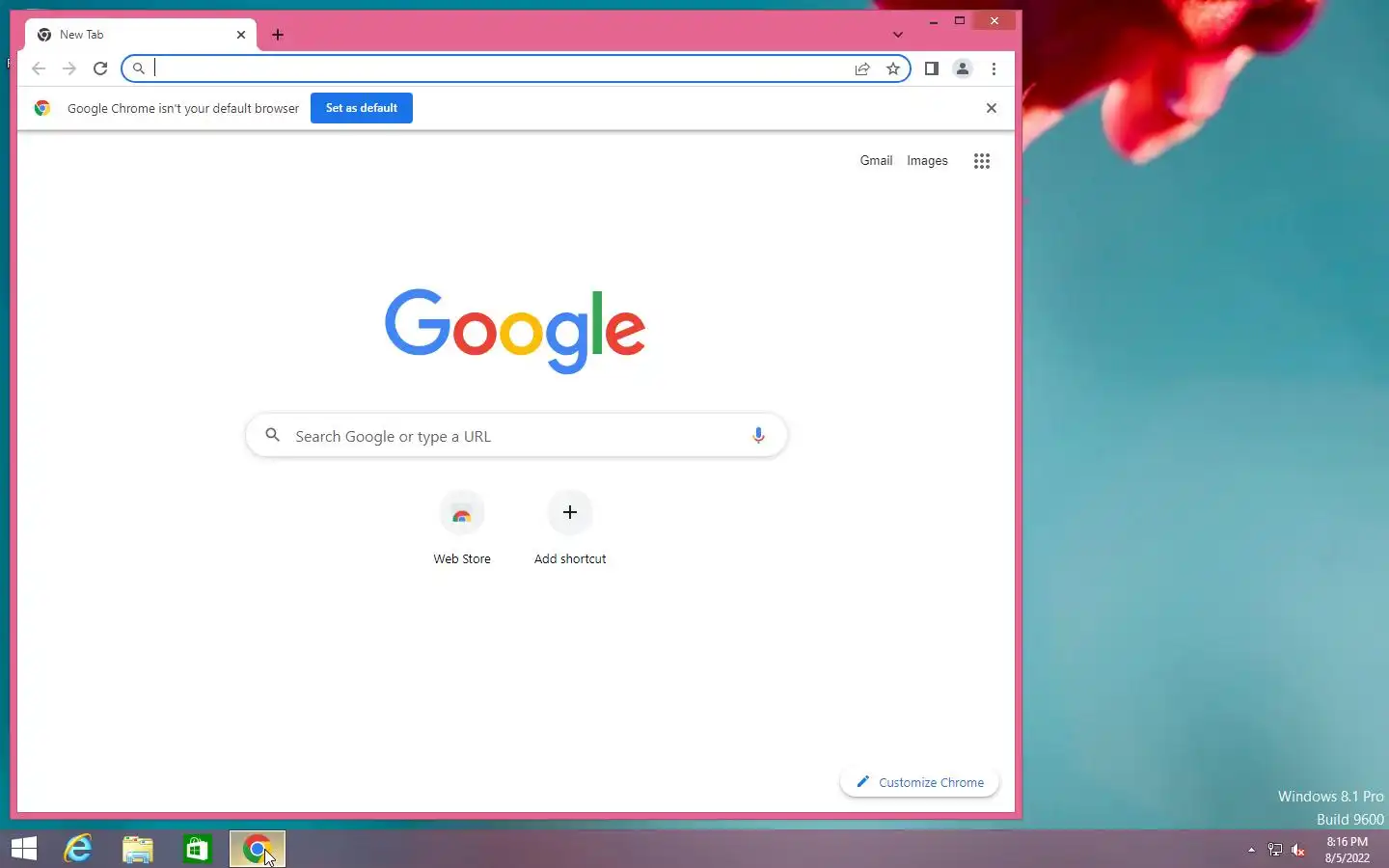Screen dimensions: 1389x868
Task: Click the Add shortcut plus tile
Action: point(570,529)
